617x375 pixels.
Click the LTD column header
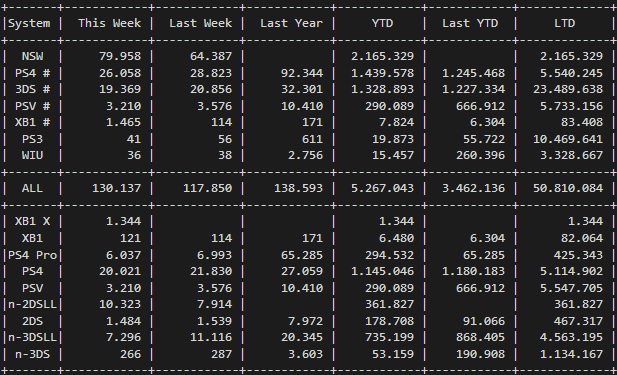(x=565, y=23)
